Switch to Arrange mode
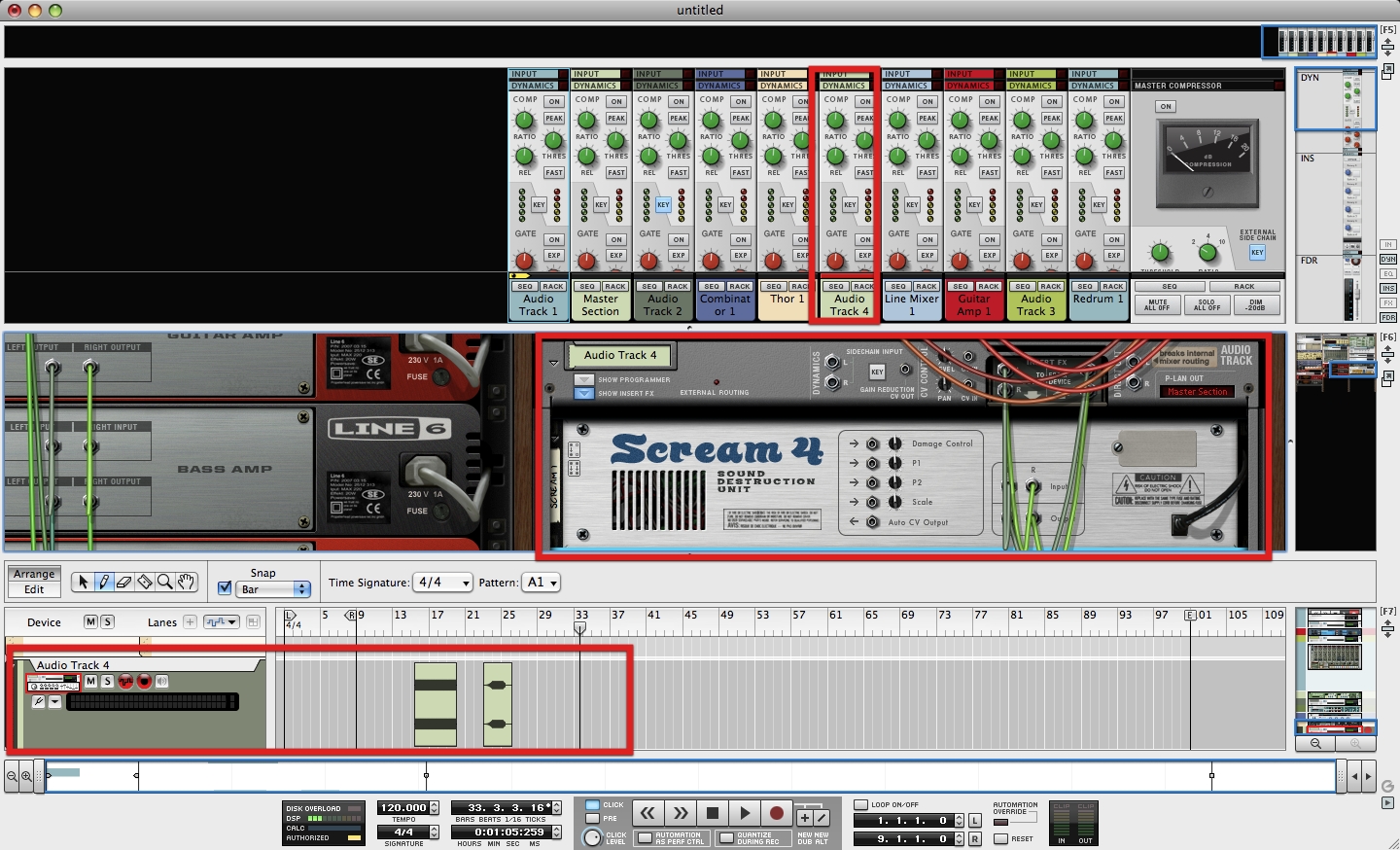1400x850 pixels. (x=34, y=574)
